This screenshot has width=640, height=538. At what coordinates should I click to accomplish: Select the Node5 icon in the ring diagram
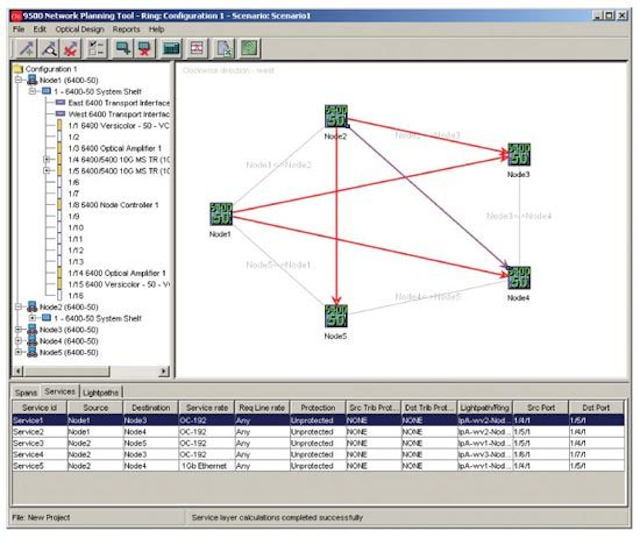coord(336,316)
